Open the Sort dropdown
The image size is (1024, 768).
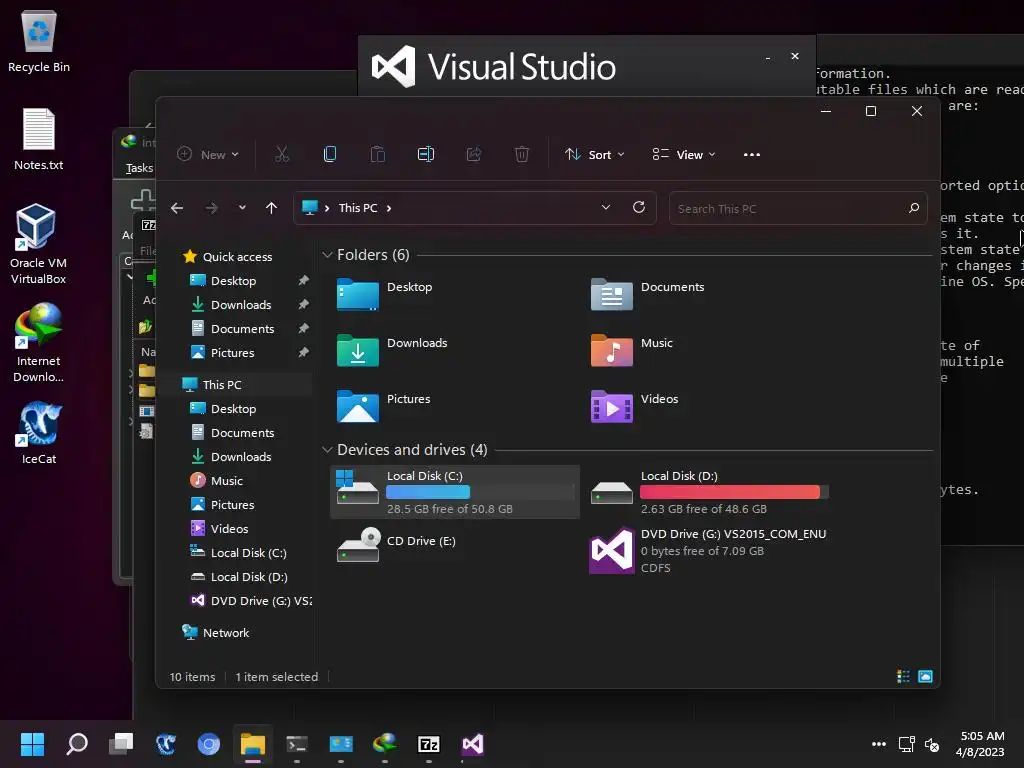(x=594, y=154)
